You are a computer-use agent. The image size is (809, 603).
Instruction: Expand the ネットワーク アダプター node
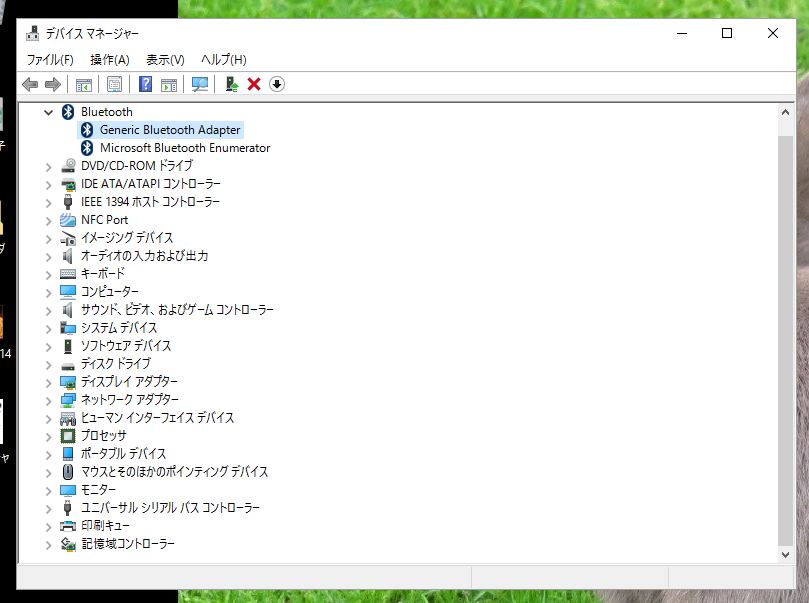click(48, 401)
